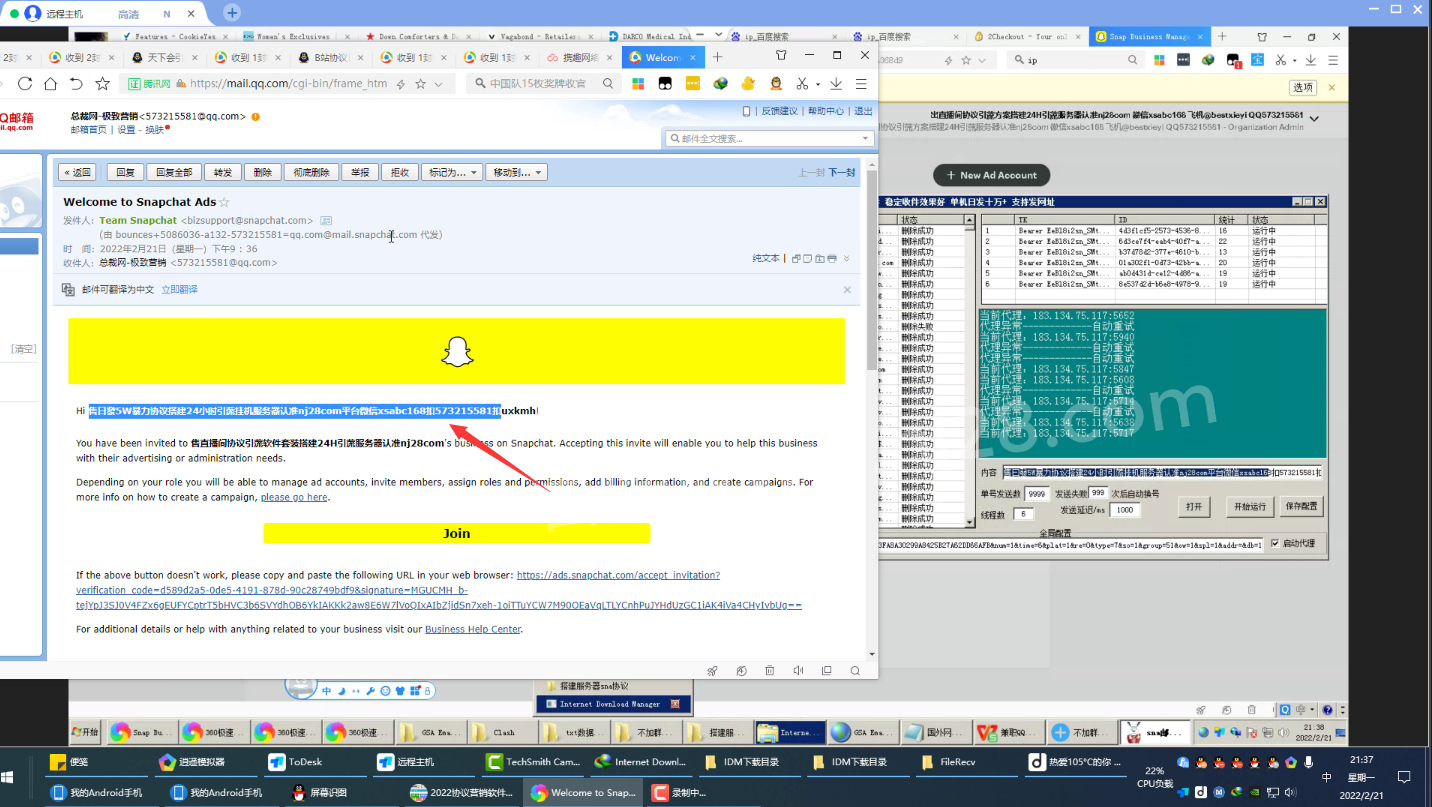The height and width of the screenshot is (807, 1432).
Task: Expand the Snapchat organization chevron
Action: tap(1314, 119)
